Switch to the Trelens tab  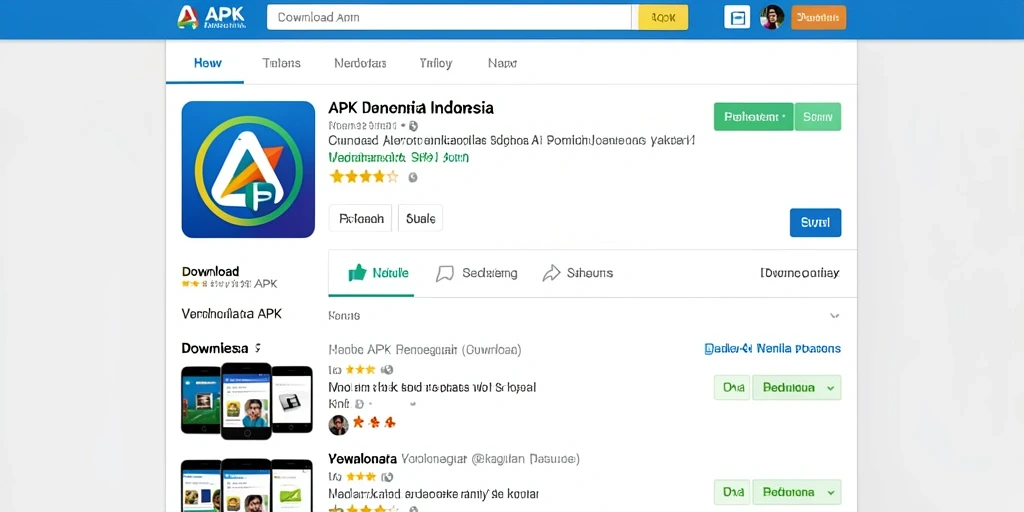click(281, 63)
